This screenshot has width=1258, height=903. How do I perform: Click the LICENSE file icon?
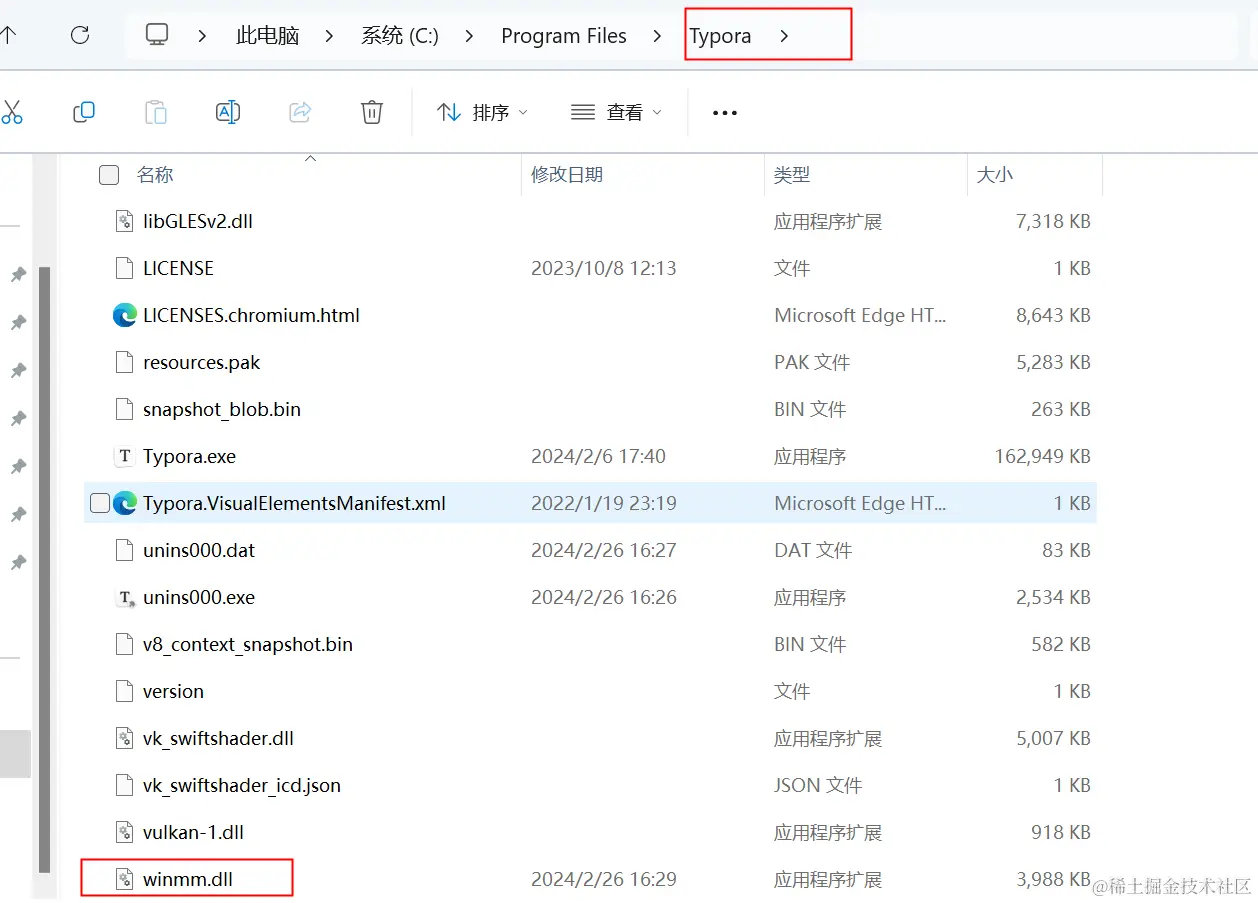(124, 268)
